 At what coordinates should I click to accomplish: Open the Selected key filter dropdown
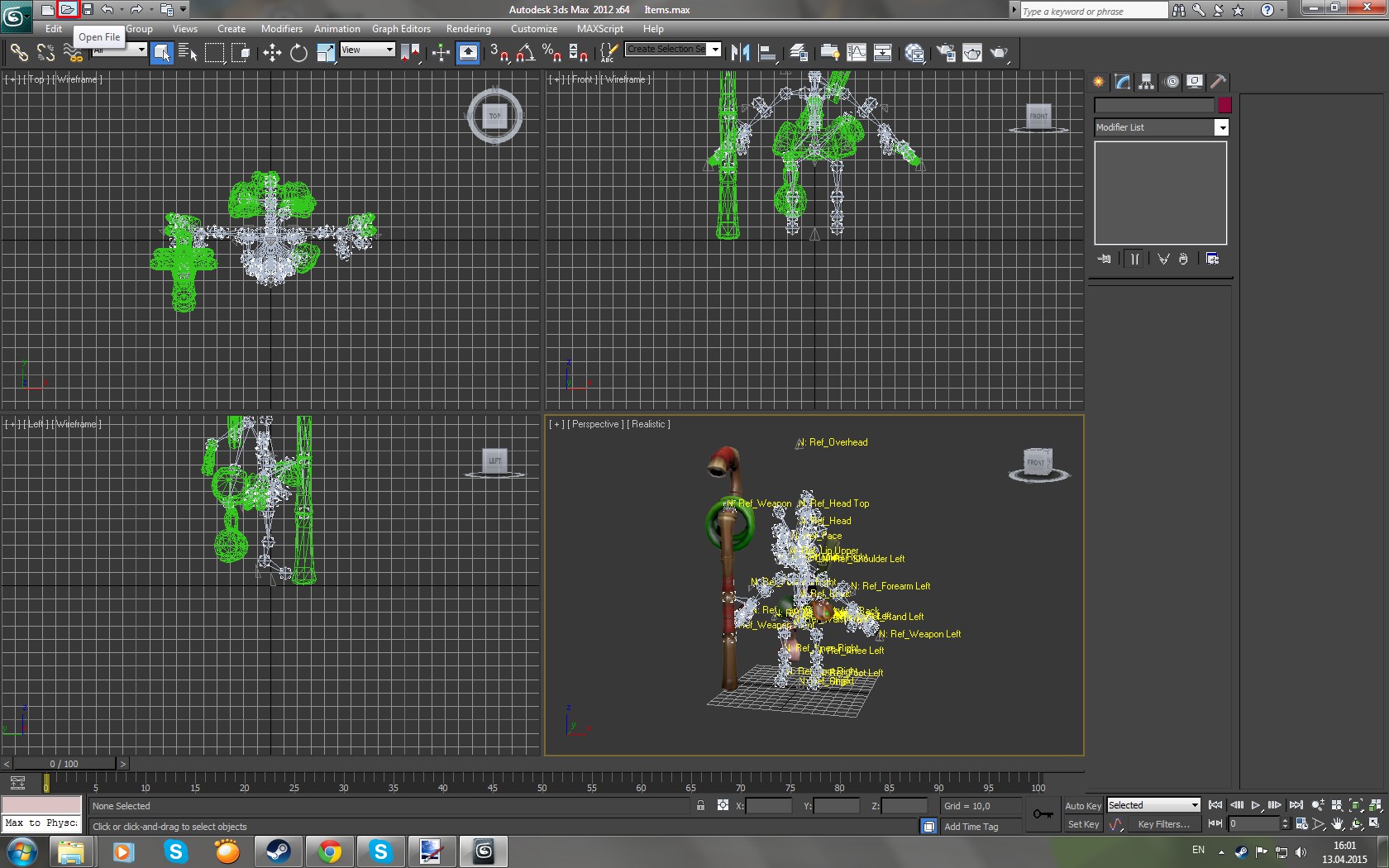(x=1153, y=805)
